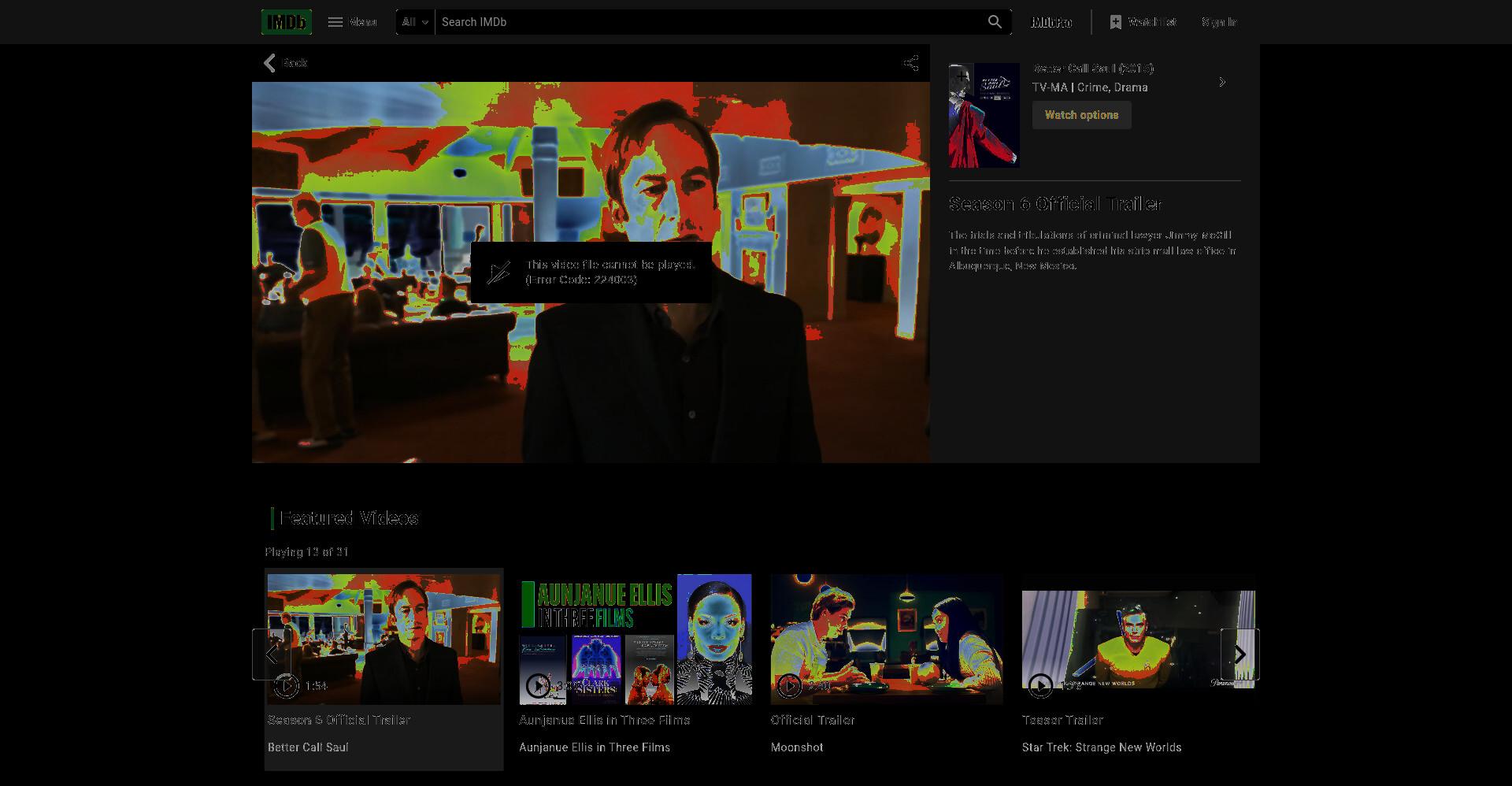Open the IMDb home logo
The width and height of the screenshot is (1512, 786).
click(286, 22)
